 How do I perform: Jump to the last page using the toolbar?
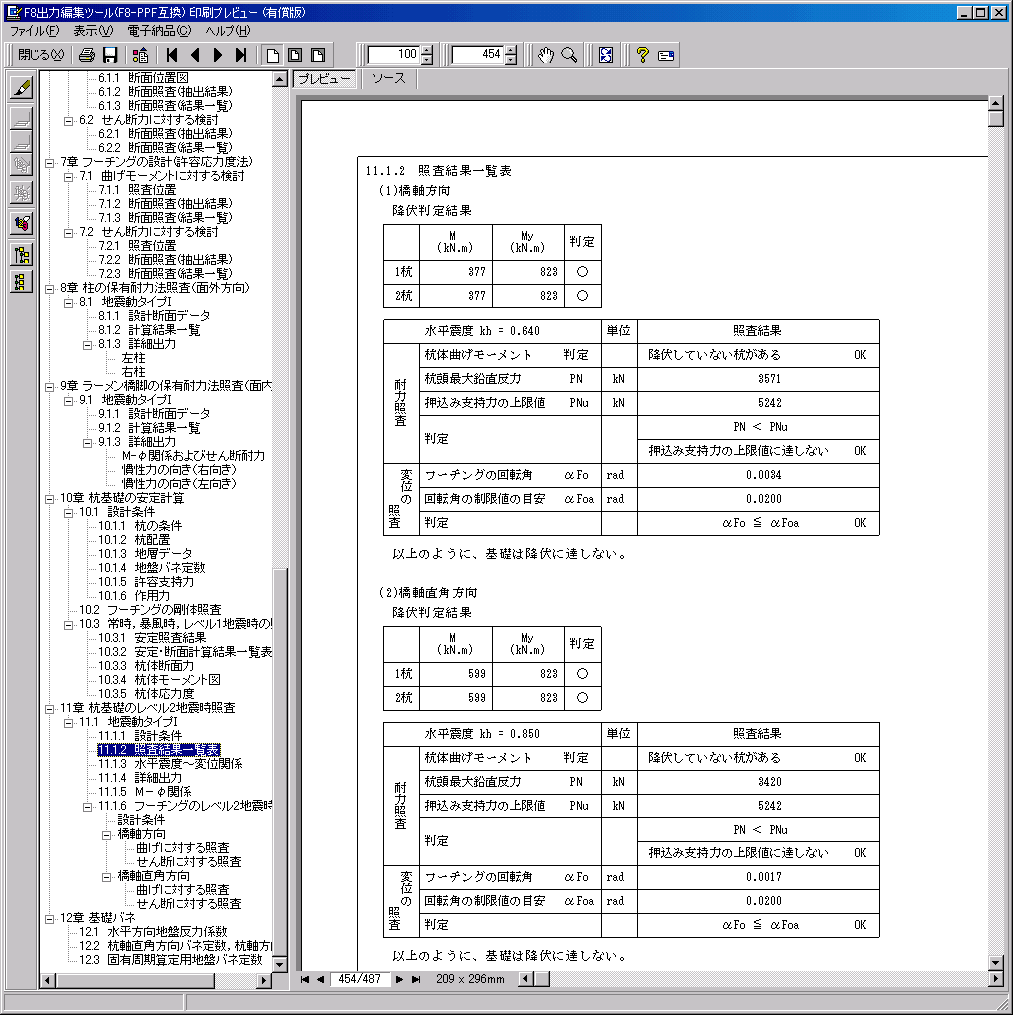pos(241,56)
